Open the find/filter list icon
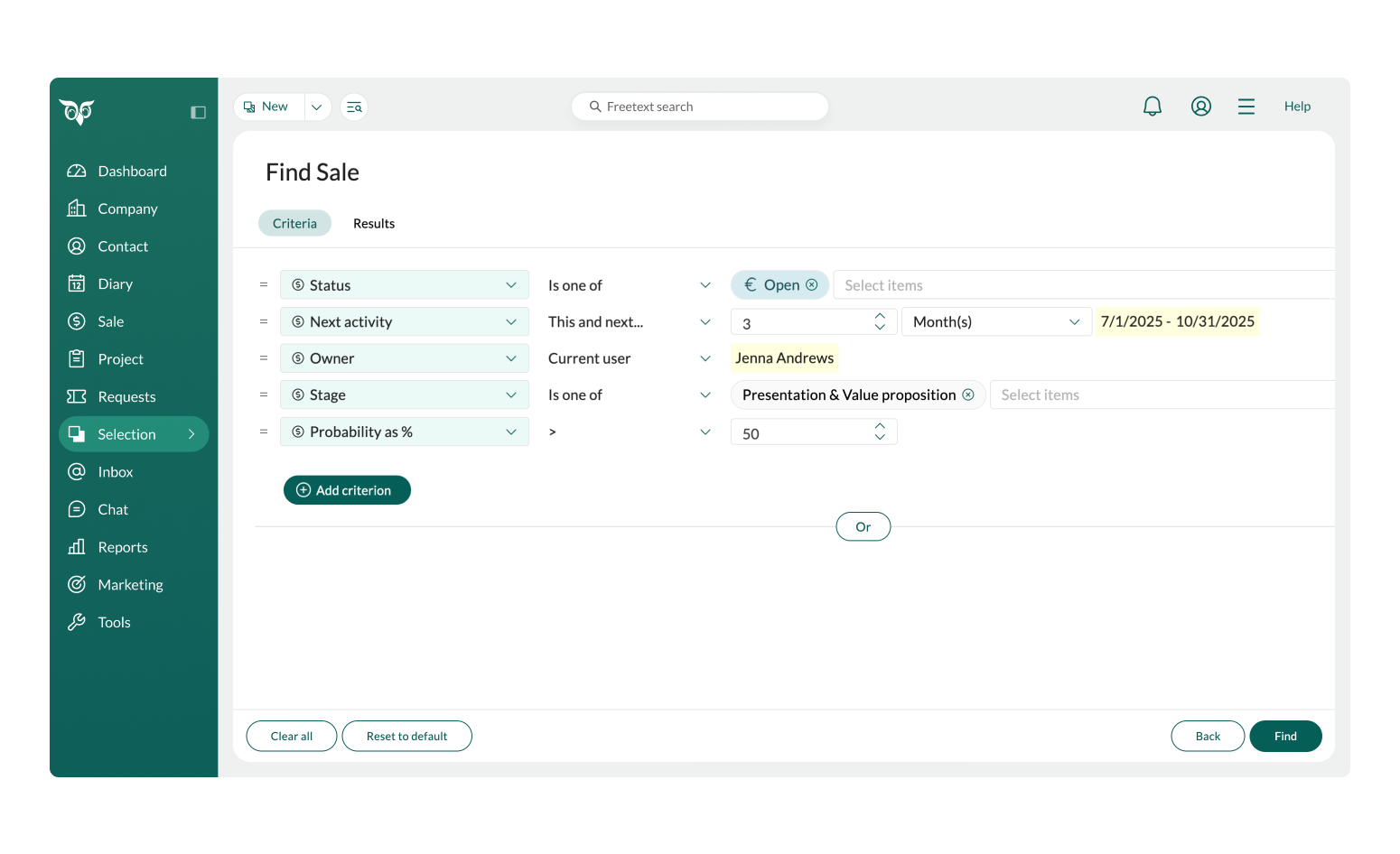This screenshot has height=854, width=1400. (354, 107)
